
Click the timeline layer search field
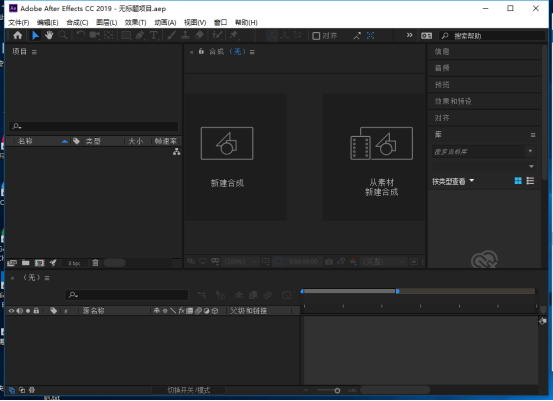point(127,294)
